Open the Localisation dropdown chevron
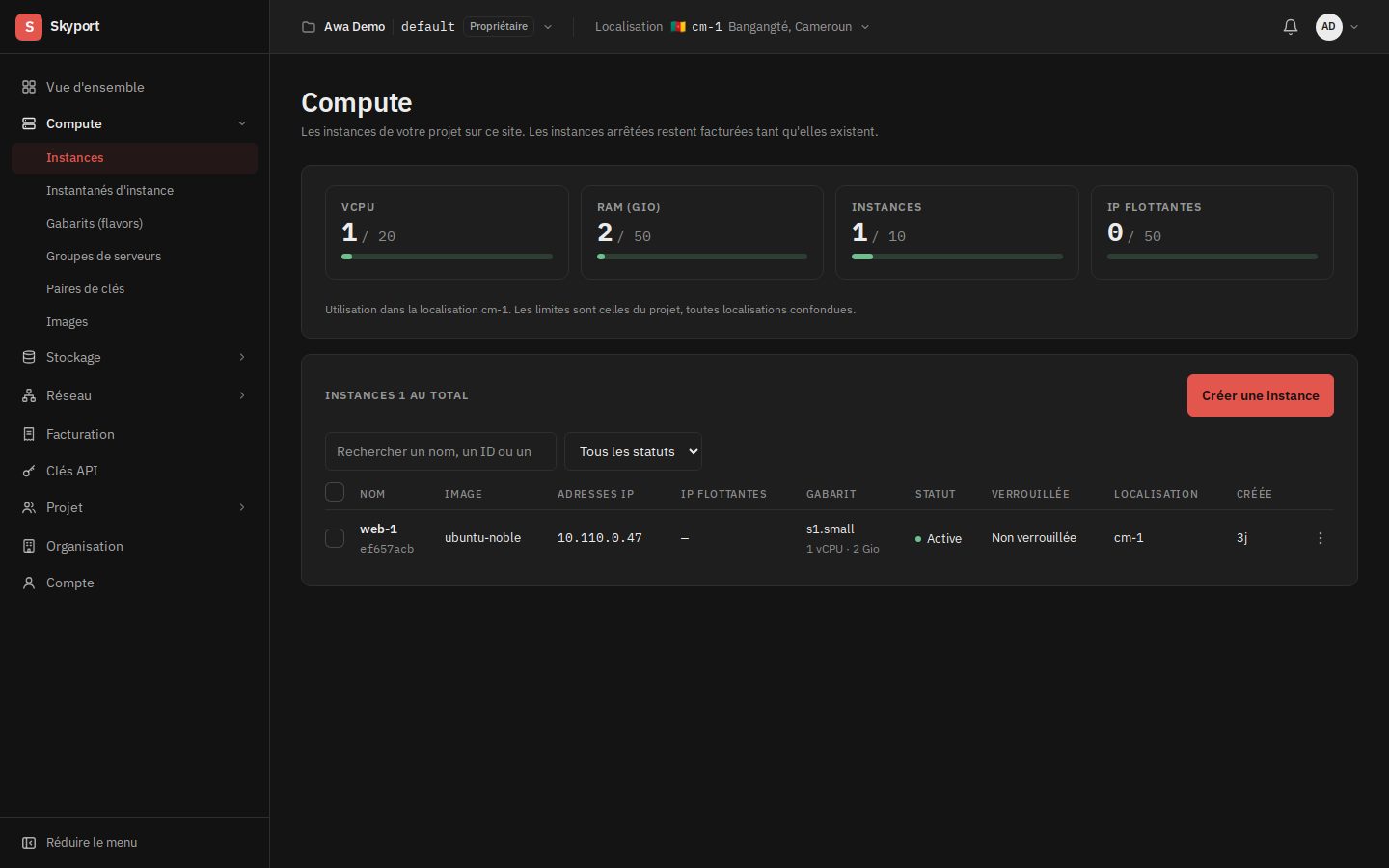 point(865,27)
